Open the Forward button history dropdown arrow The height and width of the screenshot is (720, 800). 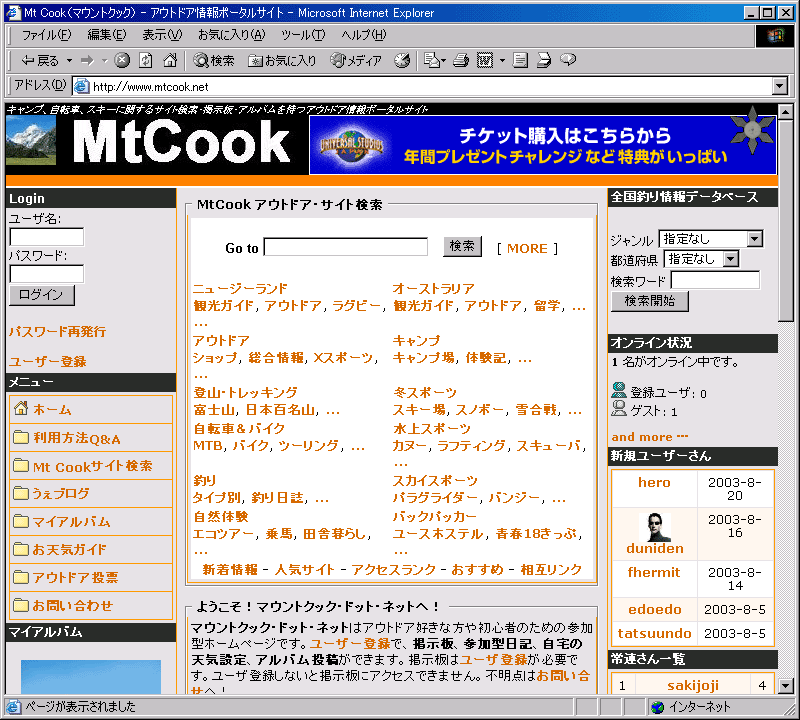[x=105, y=61]
